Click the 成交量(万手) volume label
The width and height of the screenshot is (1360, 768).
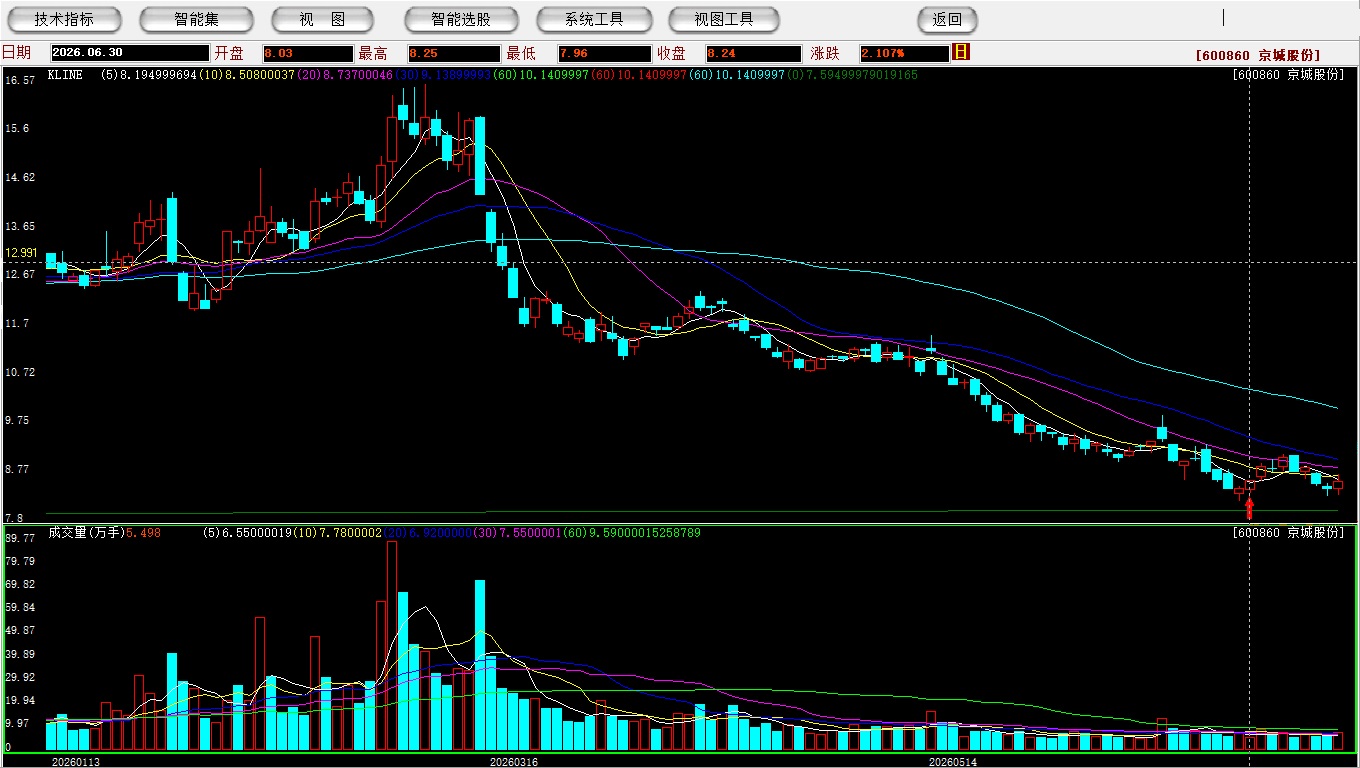coord(86,533)
